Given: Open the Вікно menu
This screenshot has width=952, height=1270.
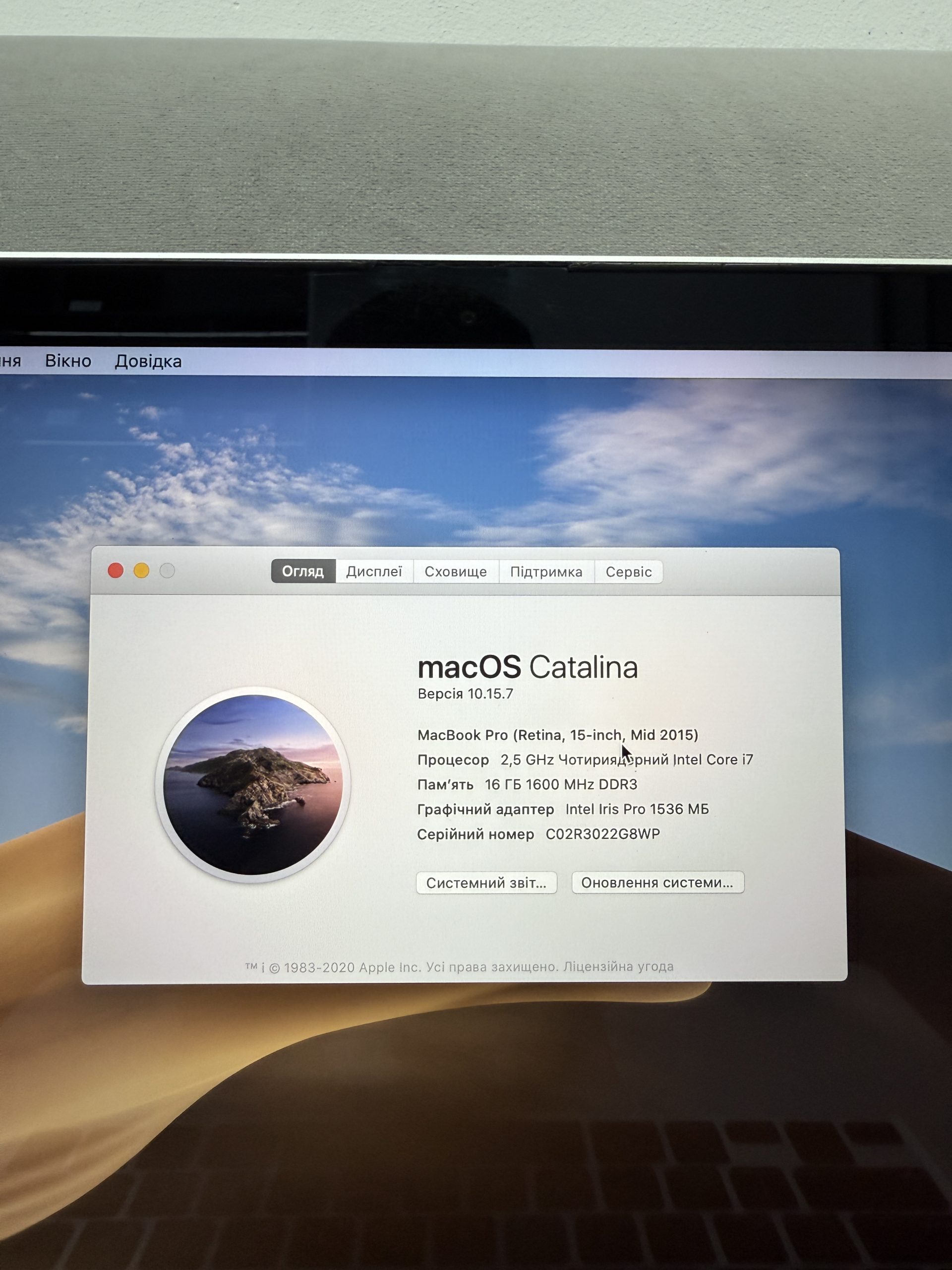Looking at the screenshot, I should click(68, 361).
